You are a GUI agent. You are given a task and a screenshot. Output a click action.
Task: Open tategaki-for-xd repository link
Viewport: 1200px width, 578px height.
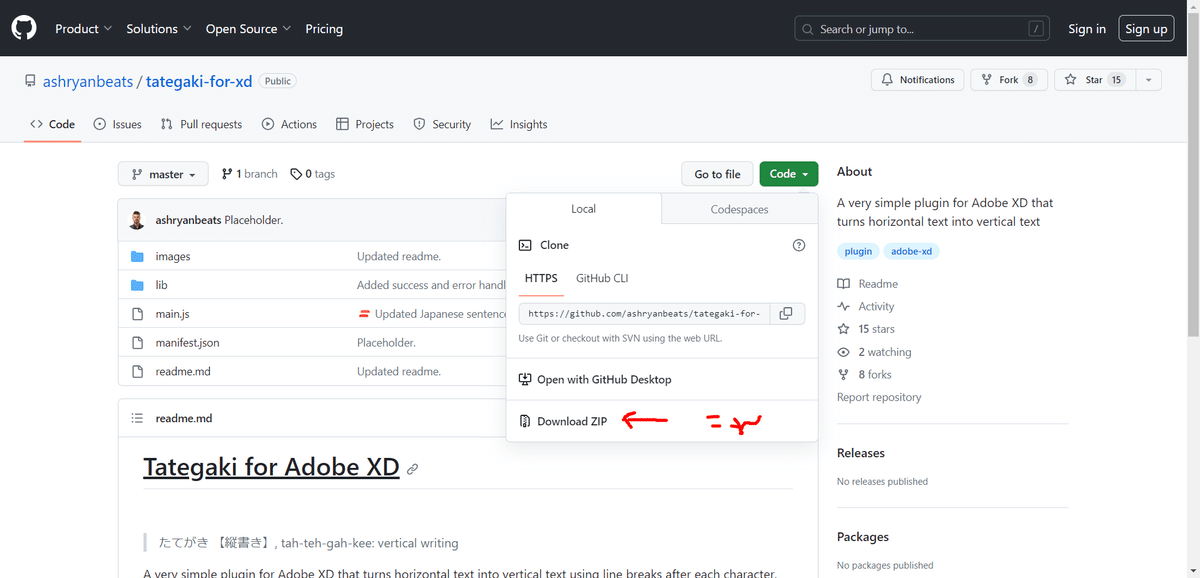click(x=199, y=81)
